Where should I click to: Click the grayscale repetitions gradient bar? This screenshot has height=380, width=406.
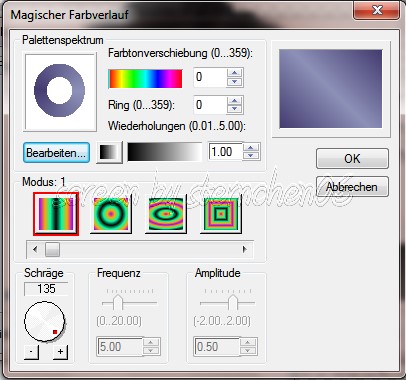pyautogui.click(x=165, y=152)
